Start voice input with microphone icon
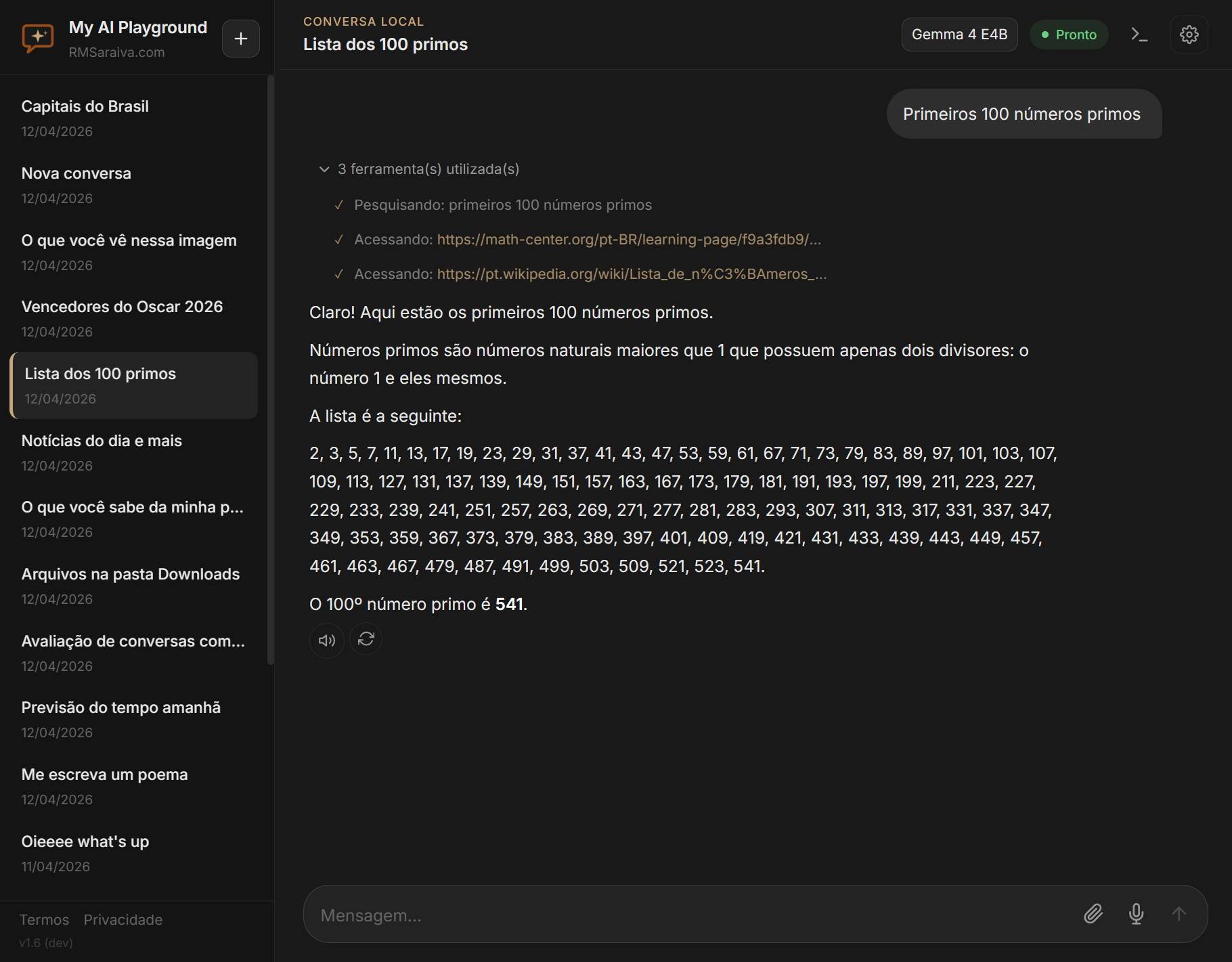Viewport: 1232px width, 962px height. [x=1137, y=914]
